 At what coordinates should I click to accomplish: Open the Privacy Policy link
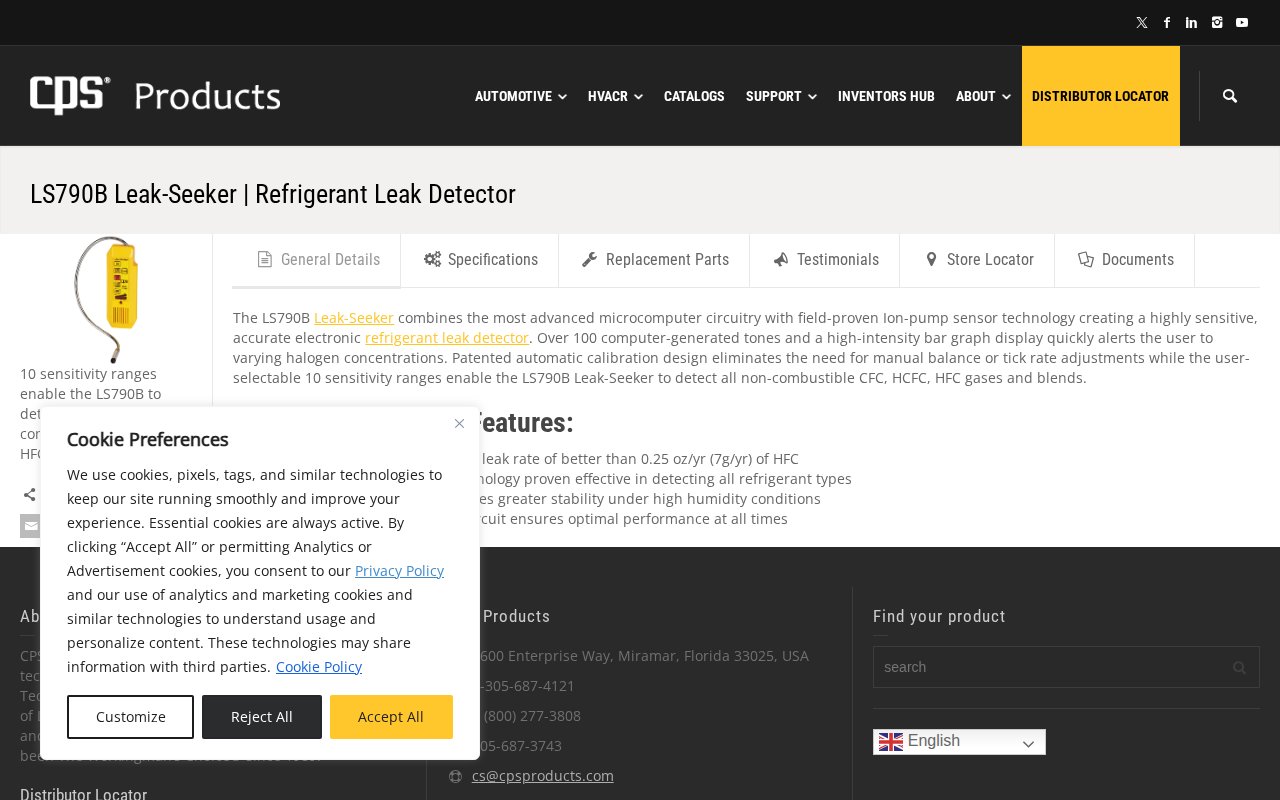click(399, 571)
